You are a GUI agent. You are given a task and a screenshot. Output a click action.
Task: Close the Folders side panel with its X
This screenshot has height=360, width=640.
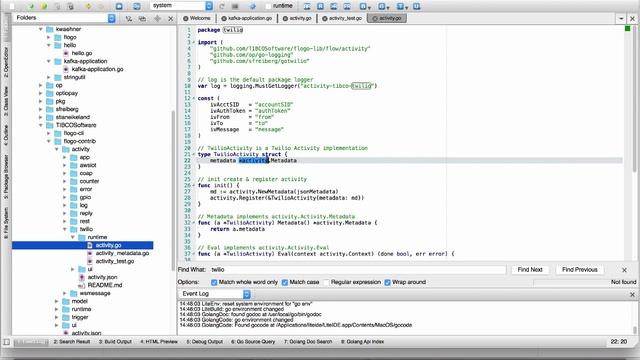click(171, 18)
